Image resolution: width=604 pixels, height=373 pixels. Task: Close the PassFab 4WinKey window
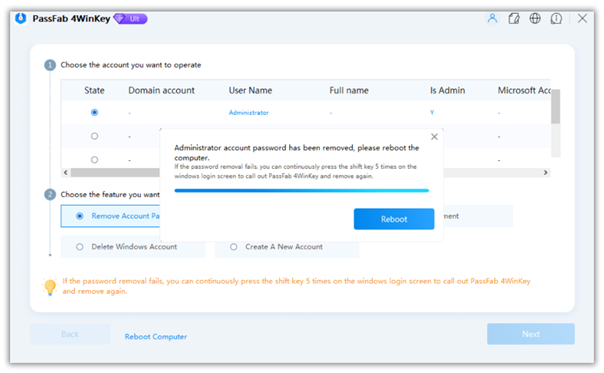pos(582,18)
